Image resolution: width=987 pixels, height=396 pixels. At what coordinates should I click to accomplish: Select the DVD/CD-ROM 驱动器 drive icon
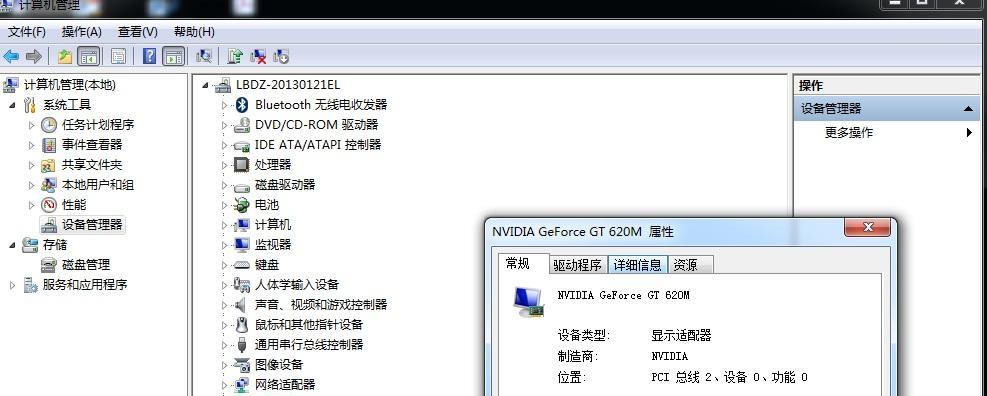242,125
